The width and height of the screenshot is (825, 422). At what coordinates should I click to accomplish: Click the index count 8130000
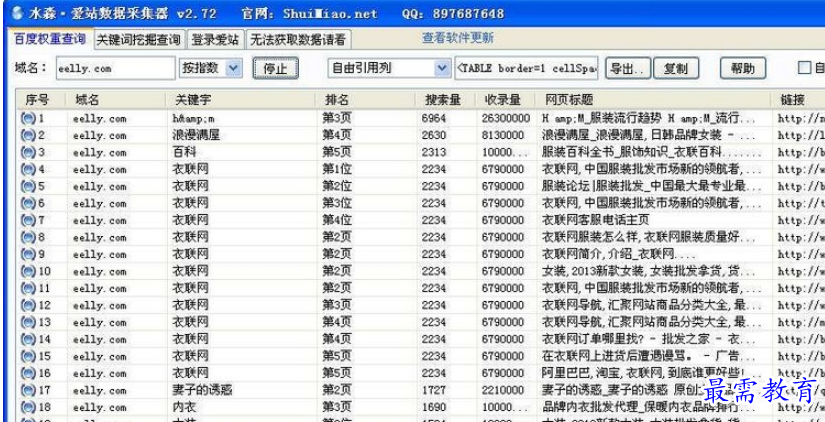click(502, 135)
